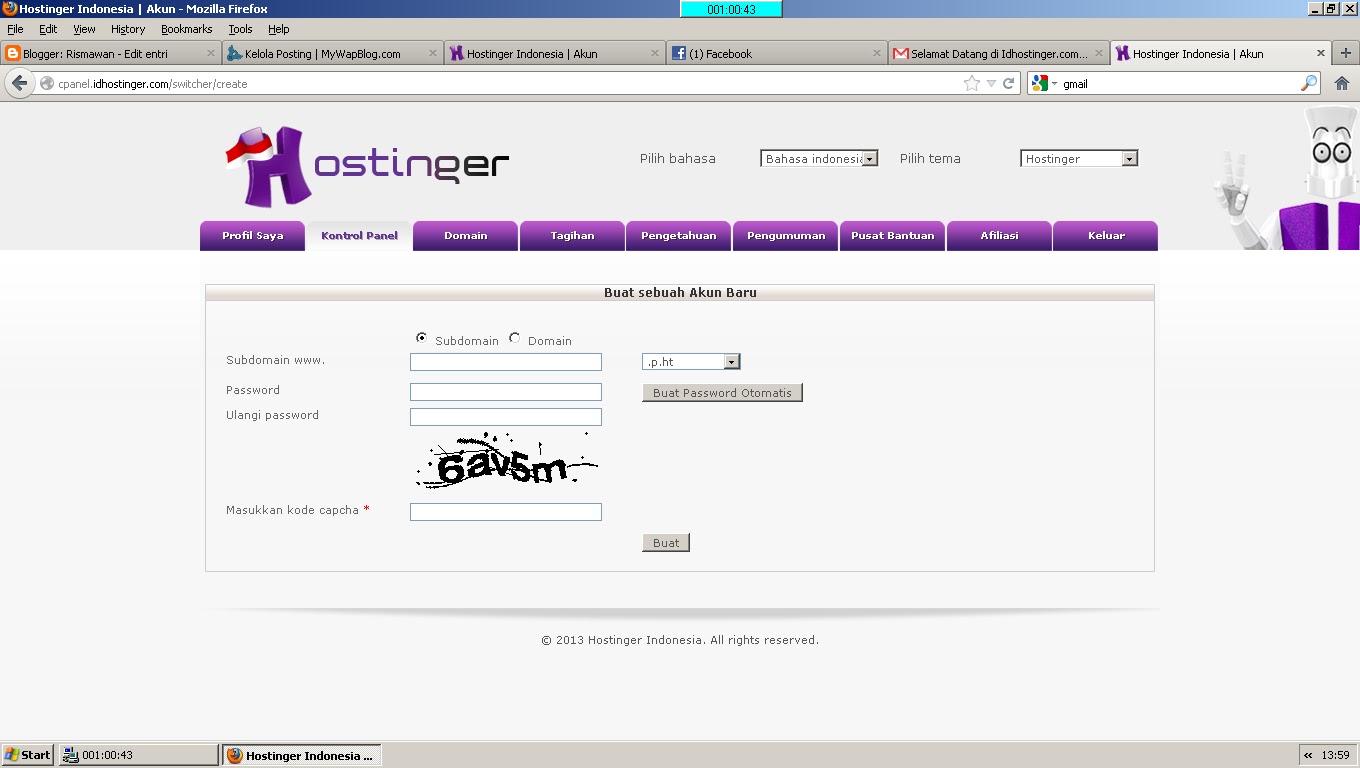Close the Facebook tab
The width and height of the screenshot is (1360, 768).
point(877,53)
